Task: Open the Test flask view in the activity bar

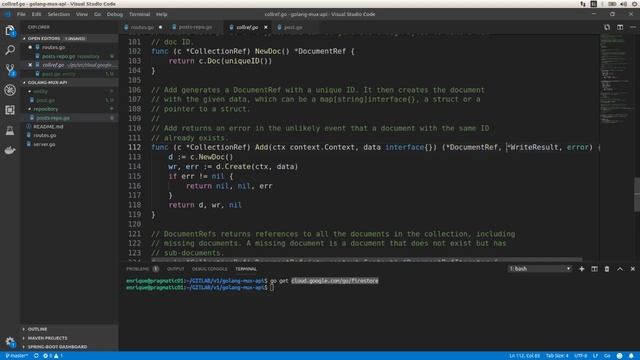Action: point(10,130)
